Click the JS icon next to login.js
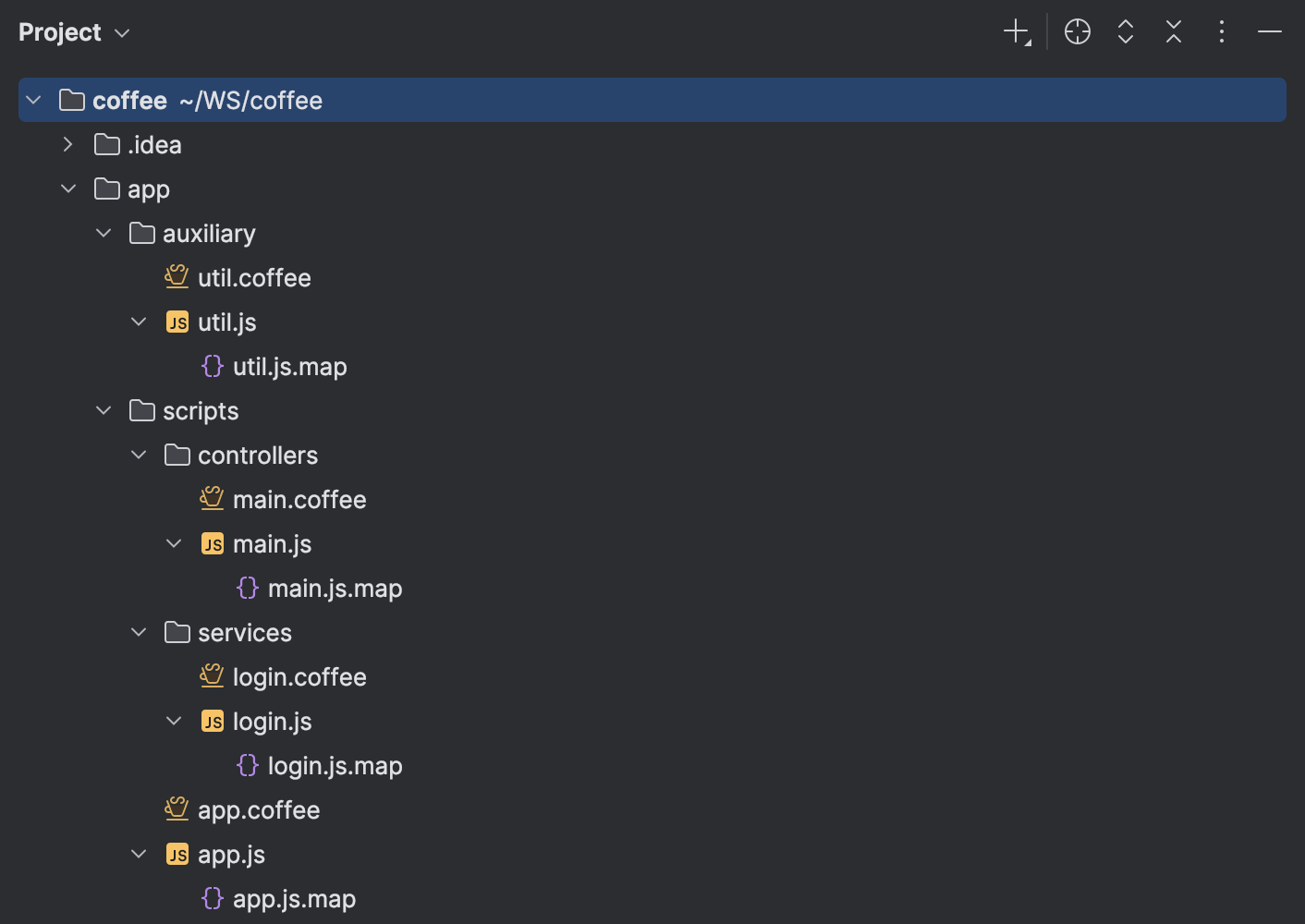The height and width of the screenshot is (924, 1305). [212, 721]
